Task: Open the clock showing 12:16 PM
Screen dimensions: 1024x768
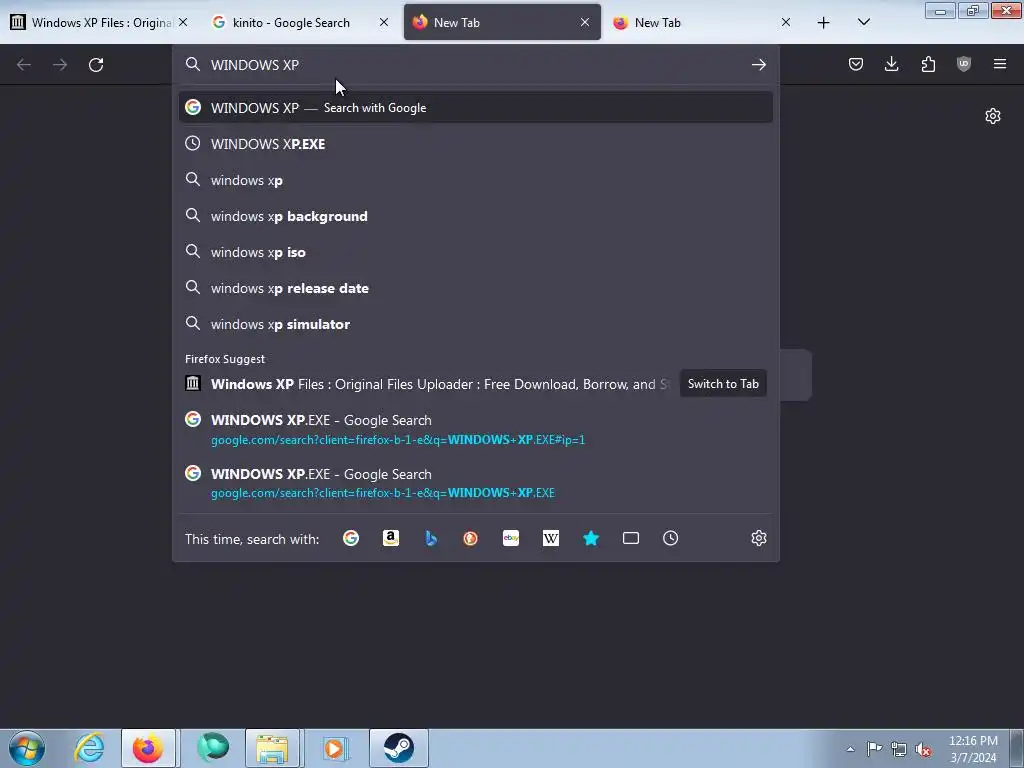Action: pyautogui.click(x=973, y=749)
